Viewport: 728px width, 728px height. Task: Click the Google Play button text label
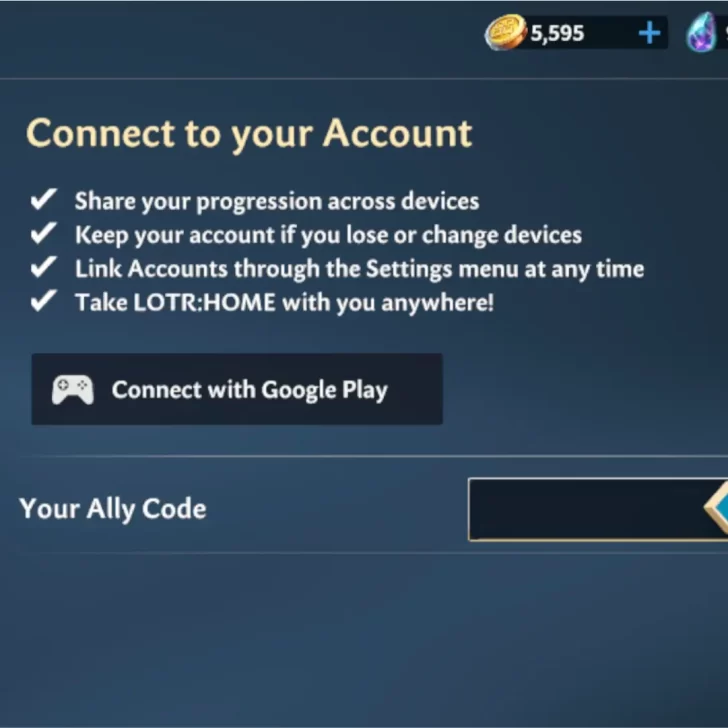point(250,390)
